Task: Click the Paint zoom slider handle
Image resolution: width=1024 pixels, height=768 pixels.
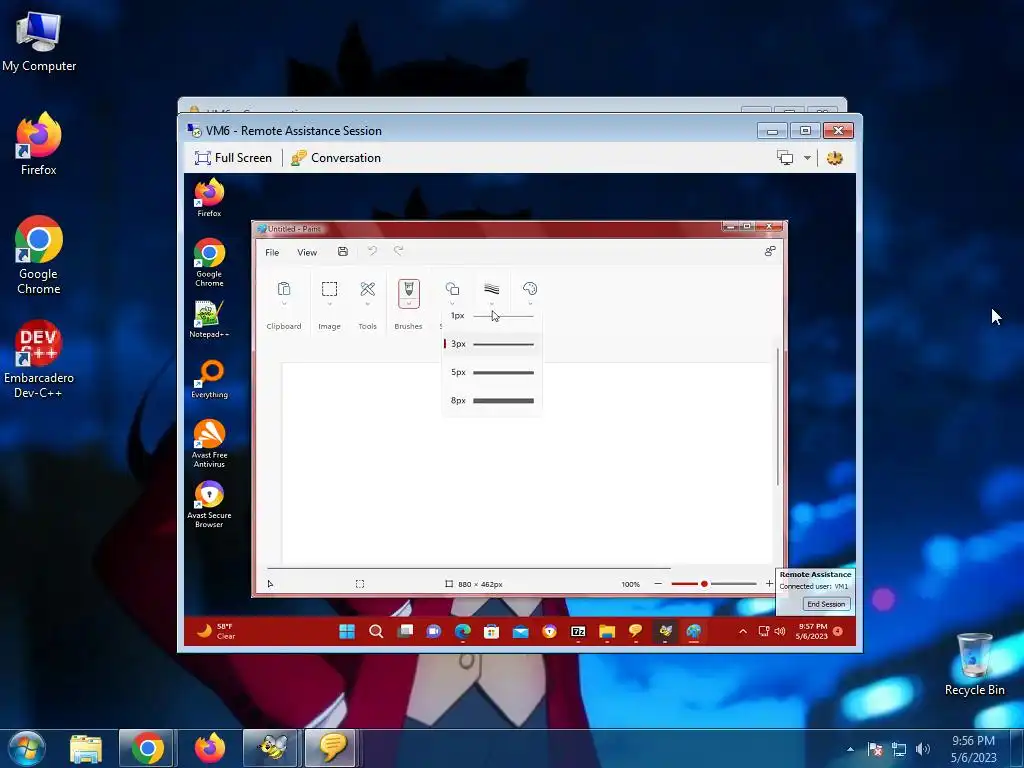Action: pos(704,584)
